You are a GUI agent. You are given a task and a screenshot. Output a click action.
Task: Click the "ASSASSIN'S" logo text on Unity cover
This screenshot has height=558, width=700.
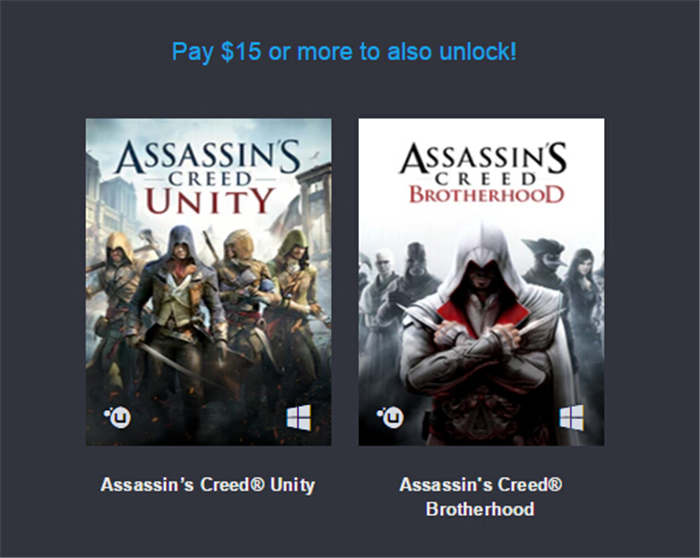pyautogui.click(x=208, y=156)
